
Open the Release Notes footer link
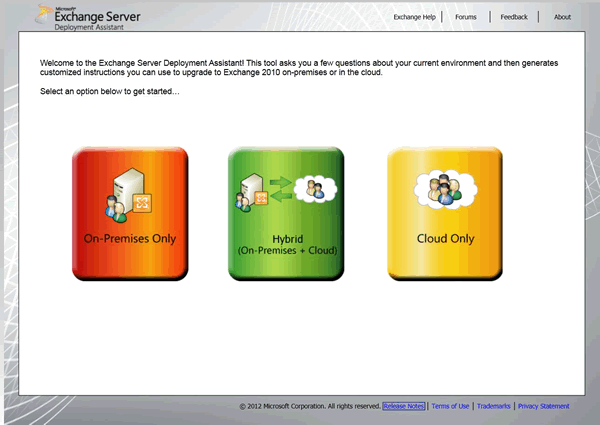(x=404, y=406)
